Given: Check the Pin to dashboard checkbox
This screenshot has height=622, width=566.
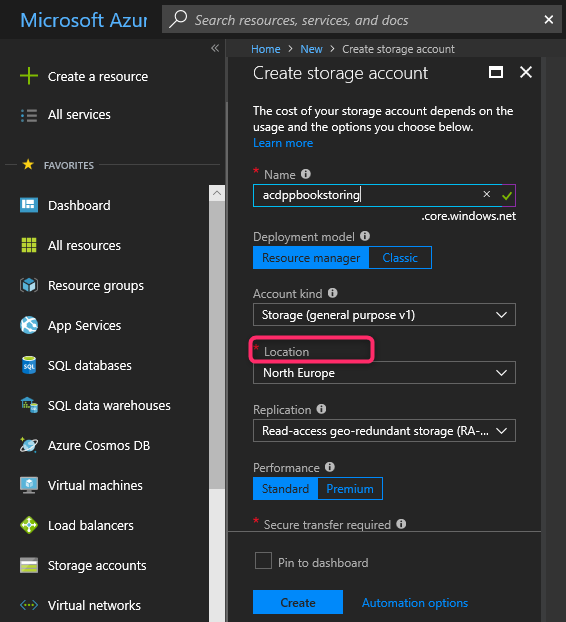Looking at the screenshot, I should point(263,561).
